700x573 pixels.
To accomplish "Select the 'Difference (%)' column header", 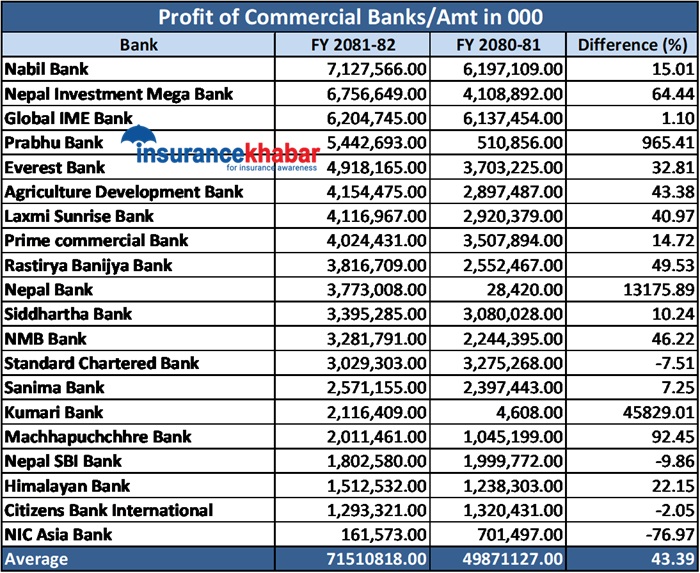I will 632,45.
